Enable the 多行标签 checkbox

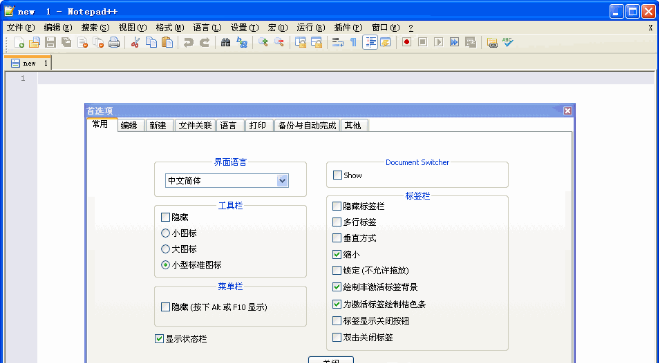click(x=337, y=222)
